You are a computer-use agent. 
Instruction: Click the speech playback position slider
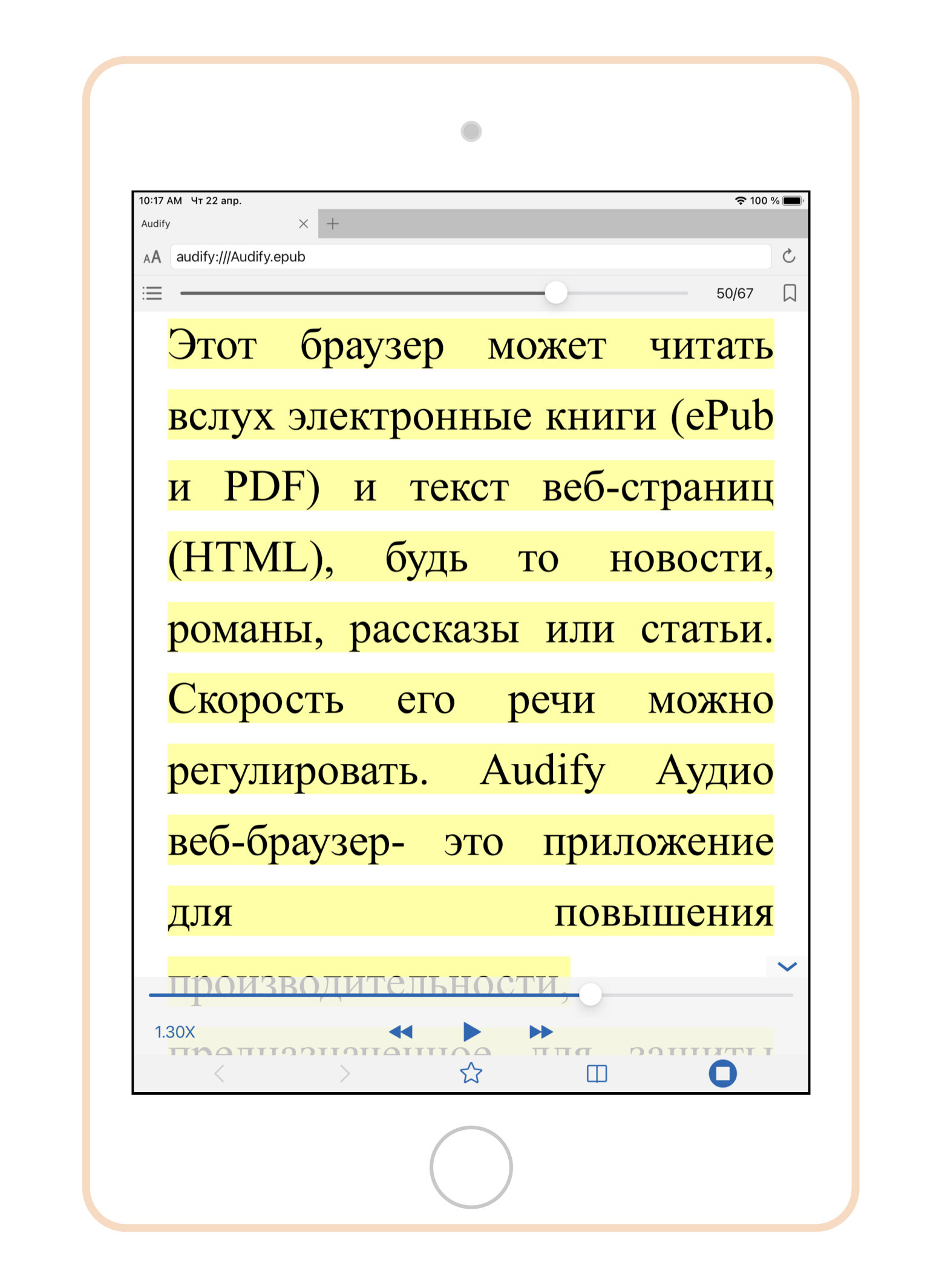470,995
